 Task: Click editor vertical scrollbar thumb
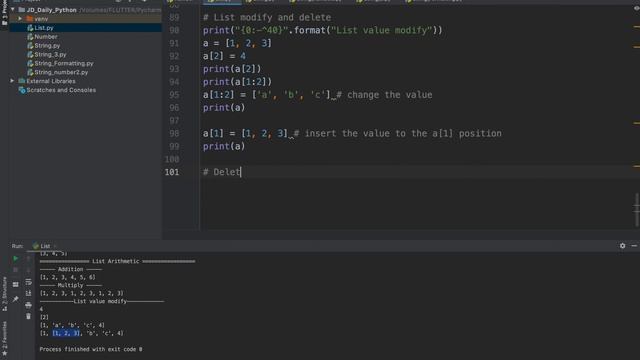coord(637,209)
